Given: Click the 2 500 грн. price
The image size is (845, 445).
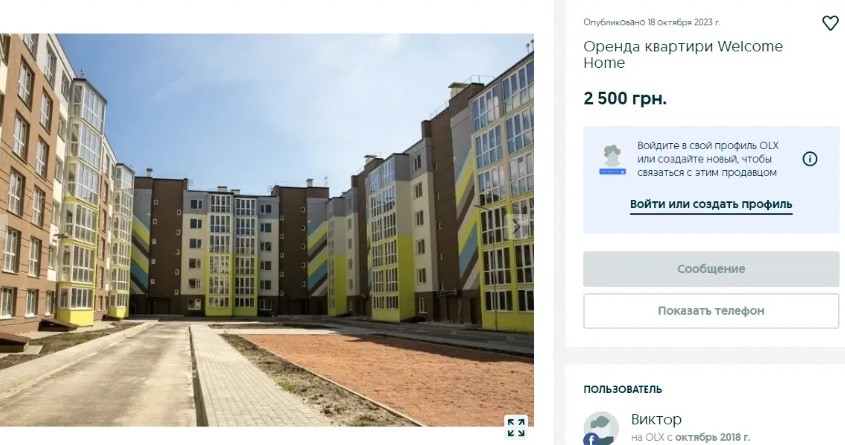Looking at the screenshot, I should [x=625, y=99].
